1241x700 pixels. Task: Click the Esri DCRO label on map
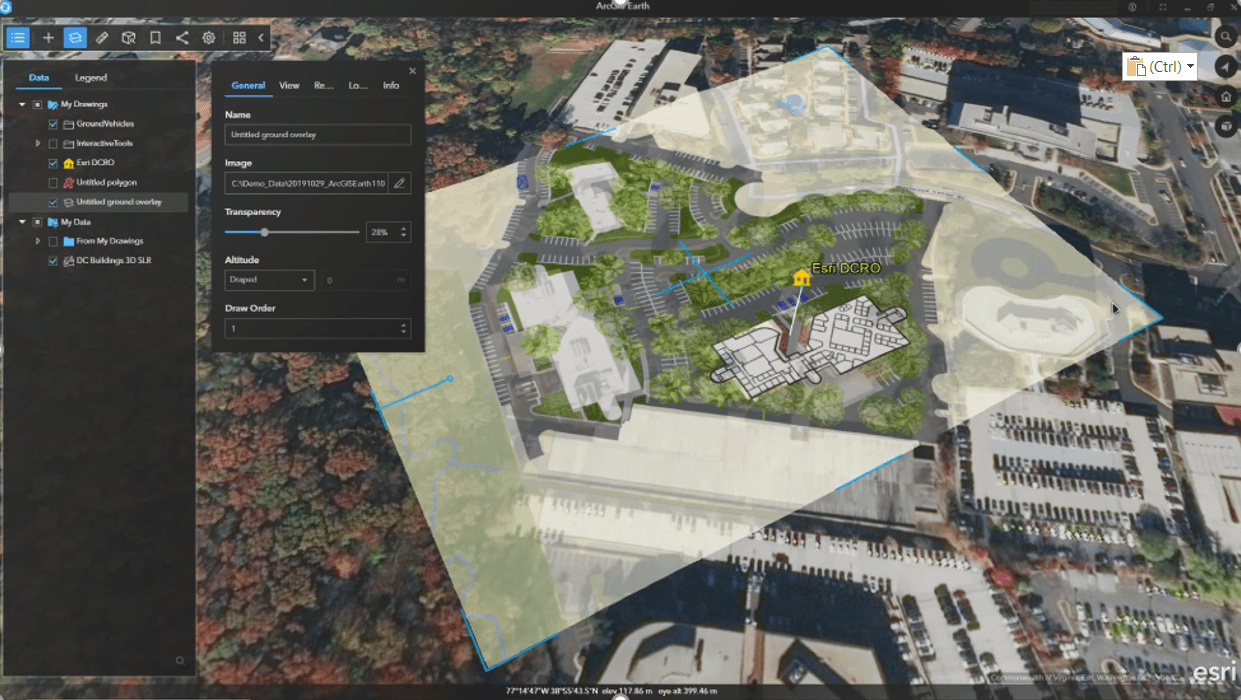pyautogui.click(x=846, y=268)
